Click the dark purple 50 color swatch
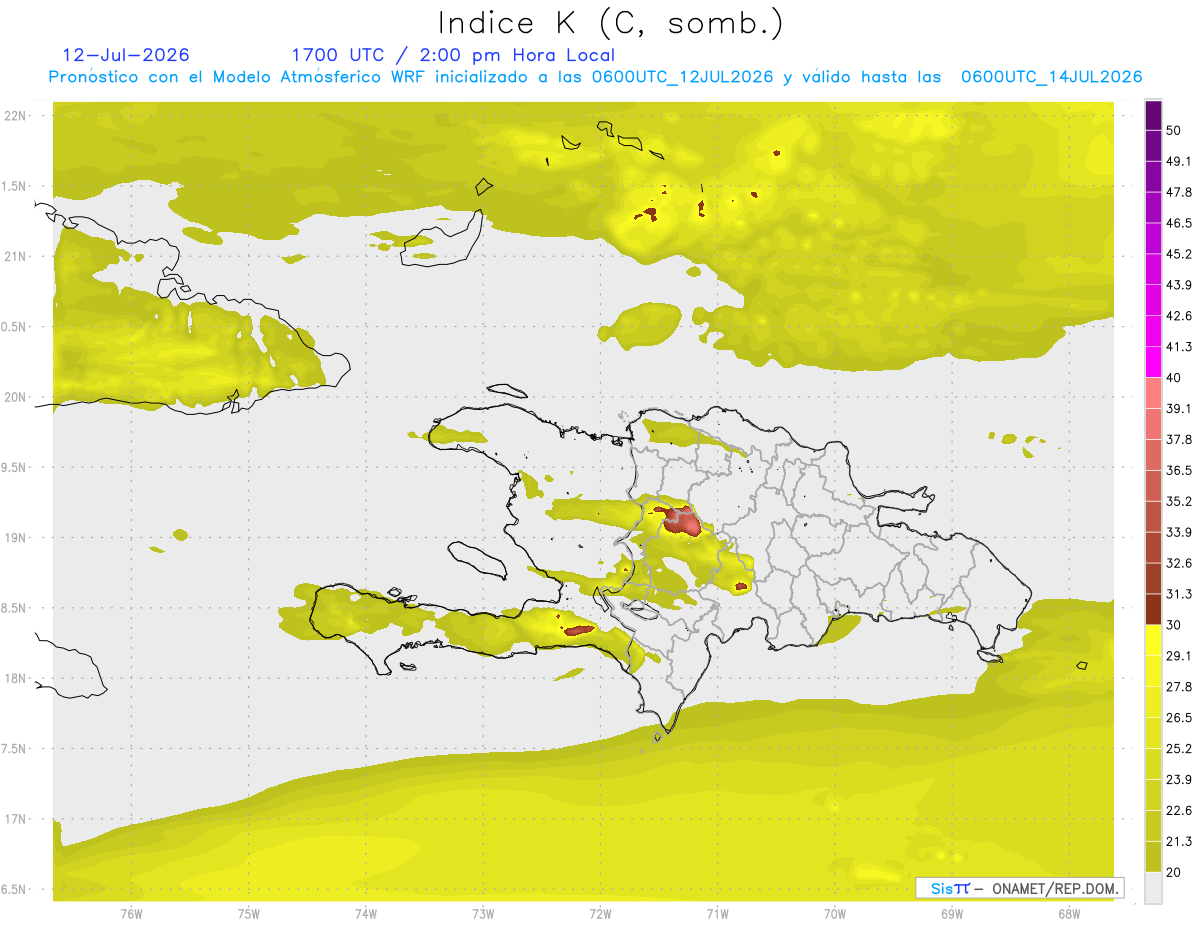 pos(1153,117)
